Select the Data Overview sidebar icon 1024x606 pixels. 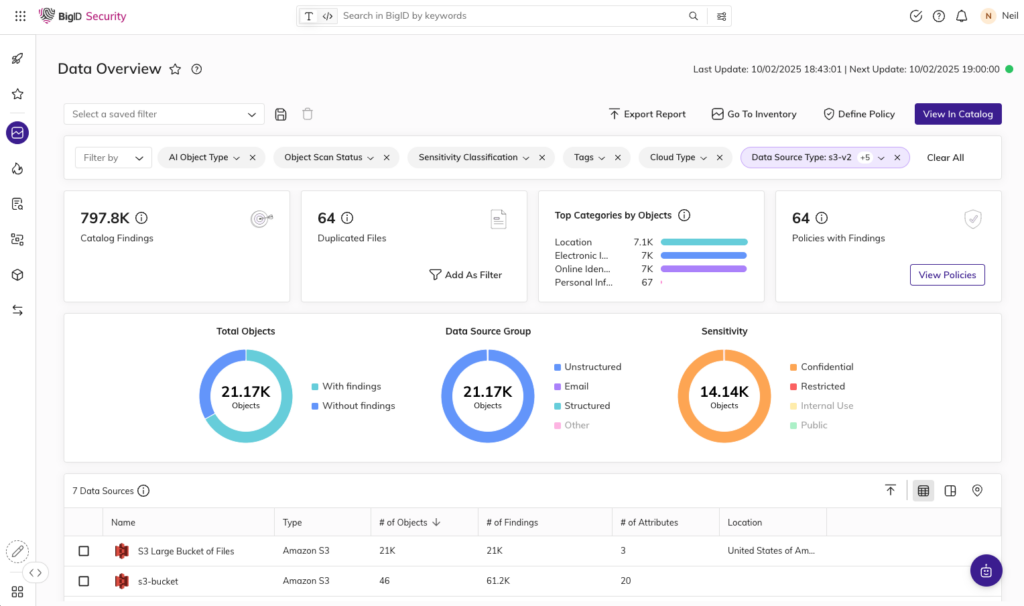pos(18,133)
